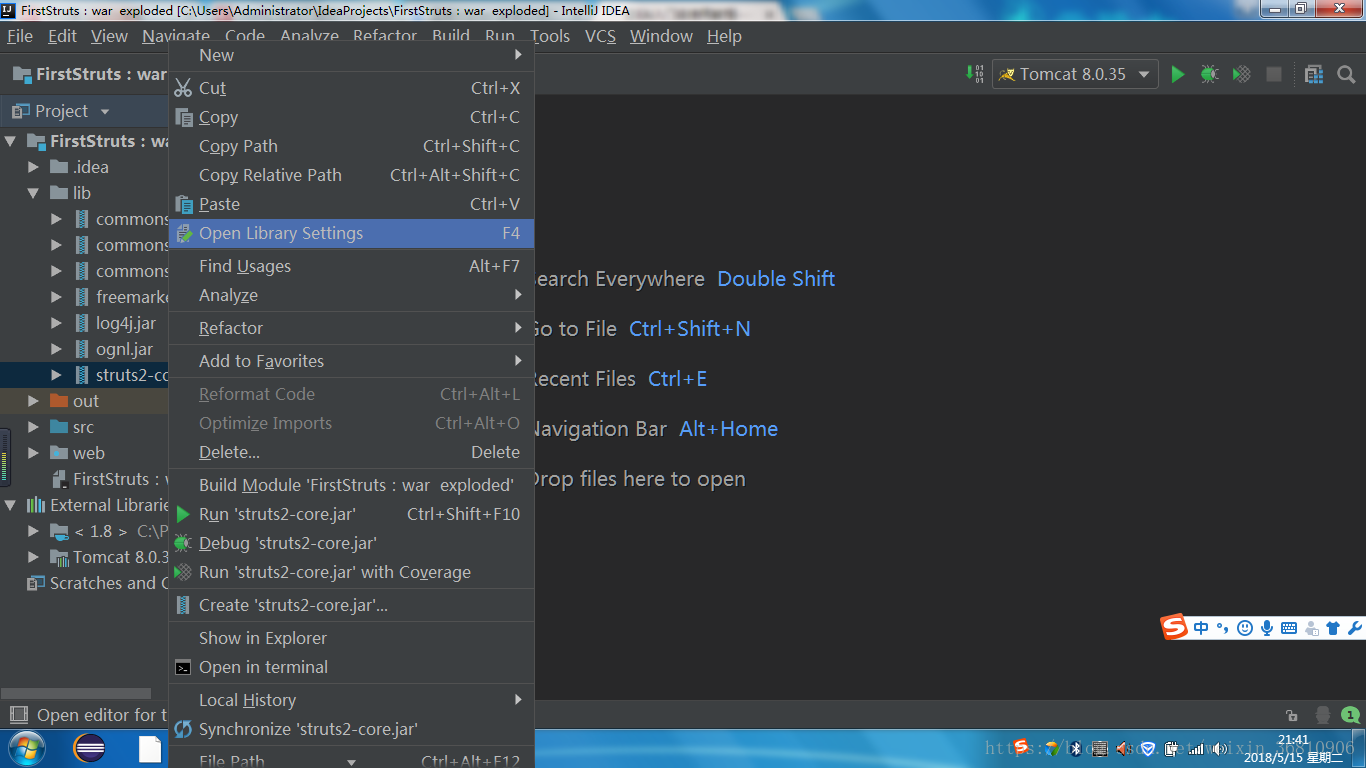Image resolution: width=1366 pixels, height=768 pixels.
Task: Open the Tomcat 8.0.35 run configuration dropdown
Action: [x=1075, y=74]
